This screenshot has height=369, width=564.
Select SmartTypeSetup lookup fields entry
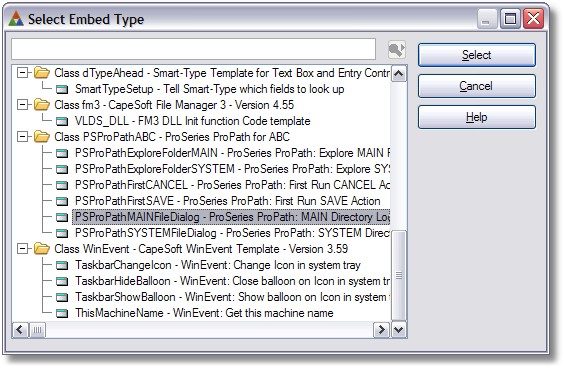(209, 89)
